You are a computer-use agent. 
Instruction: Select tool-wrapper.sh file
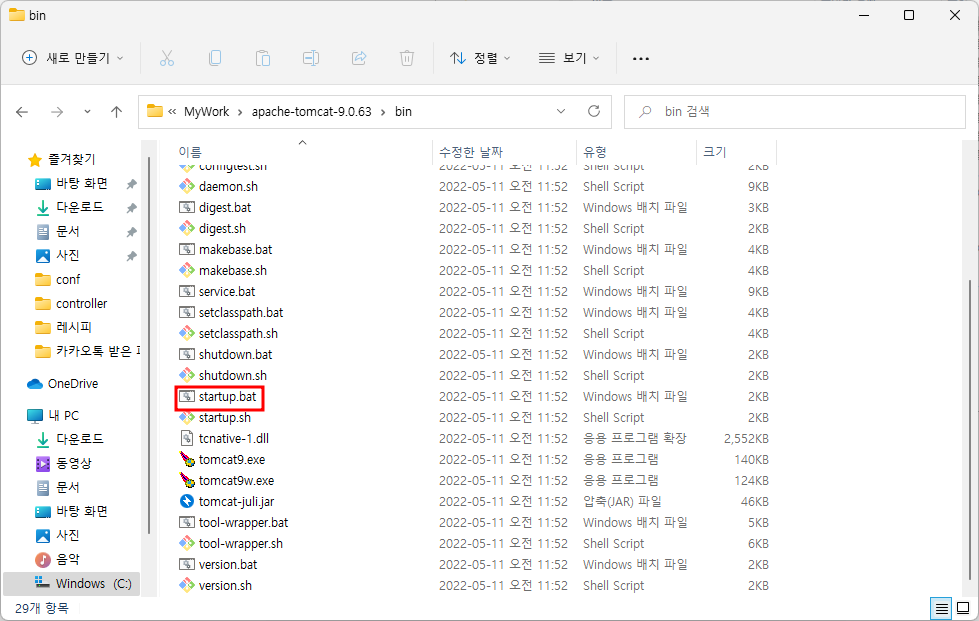click(240, 544)
